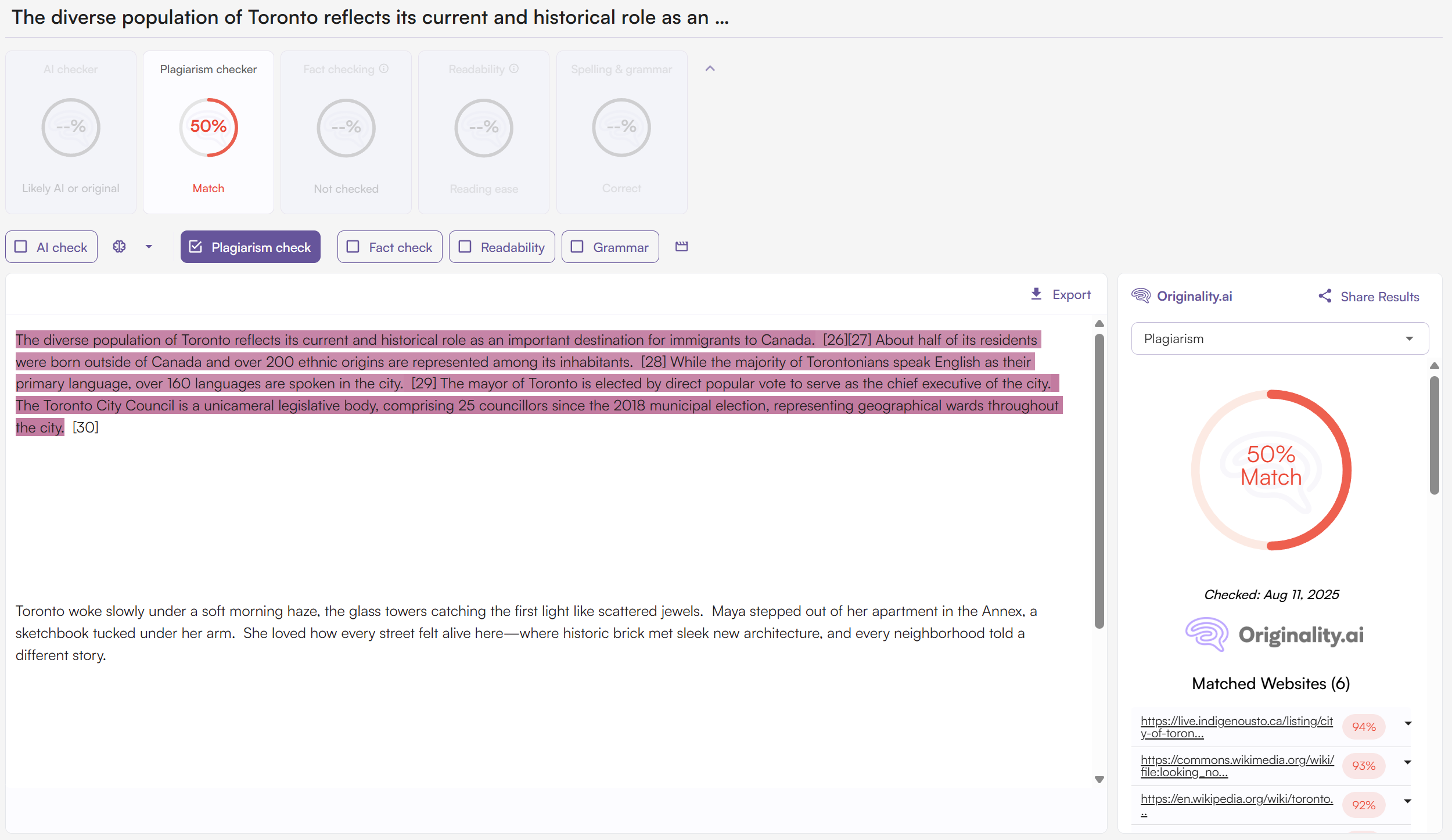Open the Fact checking score card
This screenshot has width=1452, height=840.
pyautogui.click(x=346, y=132)
